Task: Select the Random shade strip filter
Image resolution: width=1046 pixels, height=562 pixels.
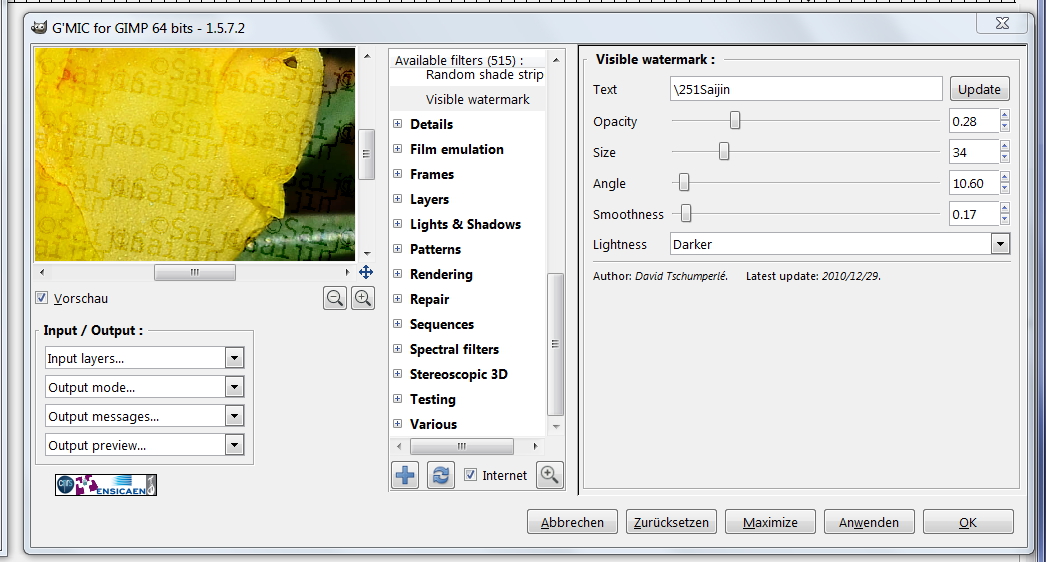Action: point(484,75)
